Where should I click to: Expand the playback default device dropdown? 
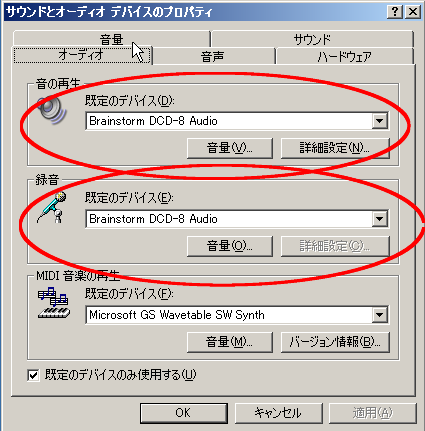pos(380,121)
